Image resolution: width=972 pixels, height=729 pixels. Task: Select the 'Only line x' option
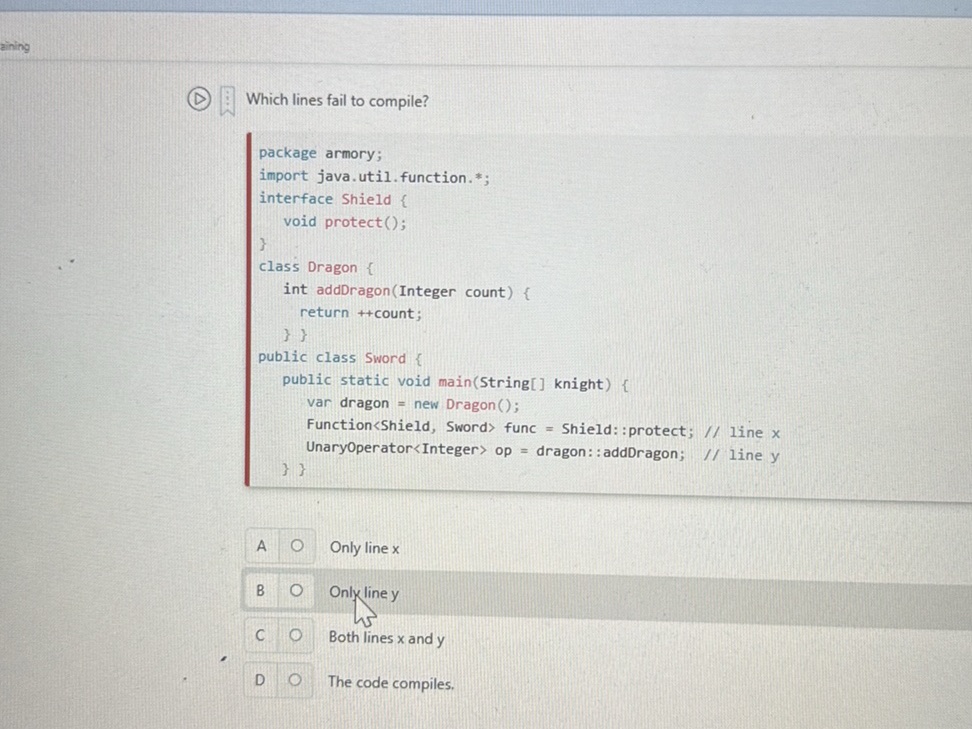364,548
